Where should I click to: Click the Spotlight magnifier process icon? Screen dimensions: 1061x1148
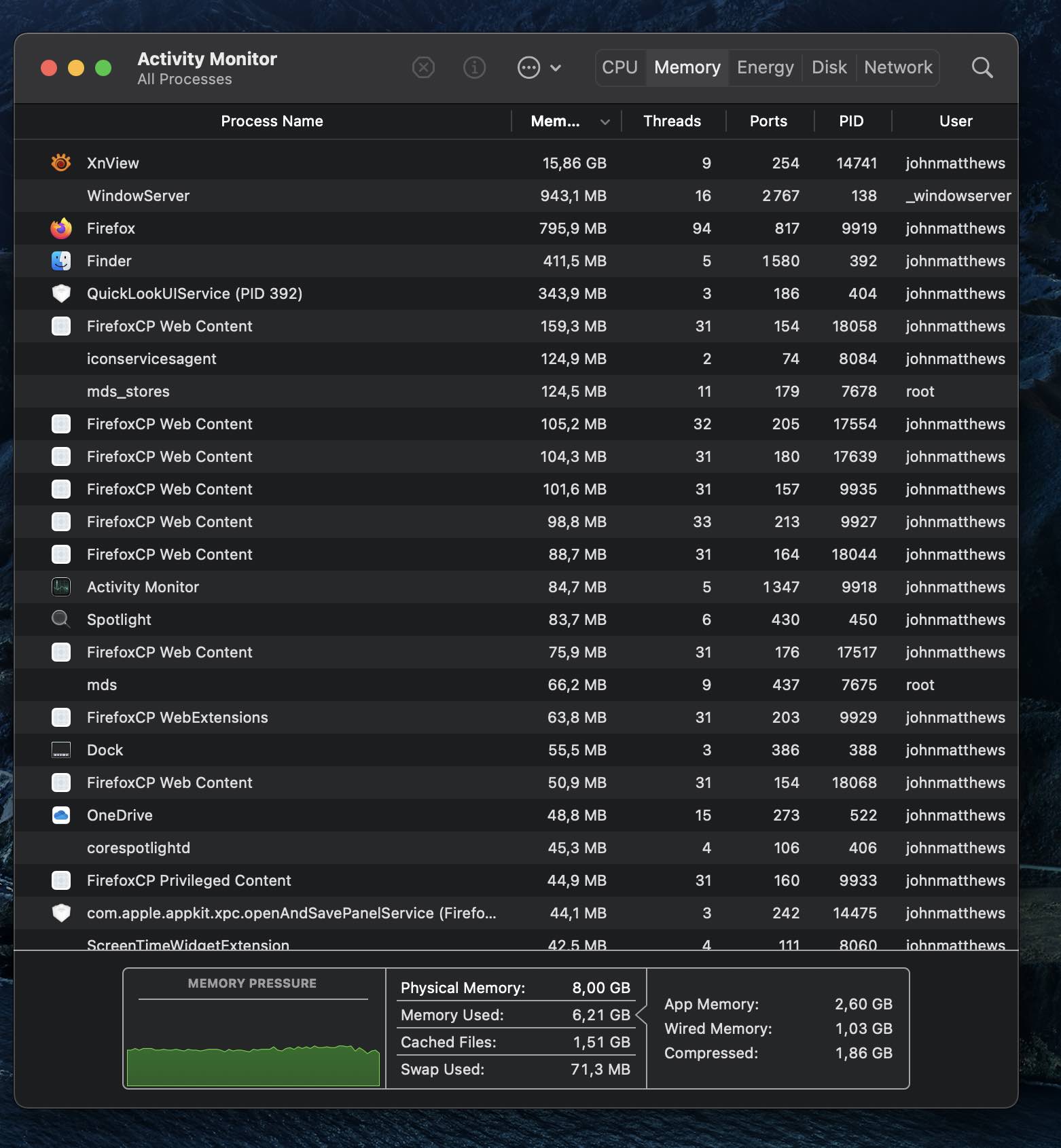point(61,620)
